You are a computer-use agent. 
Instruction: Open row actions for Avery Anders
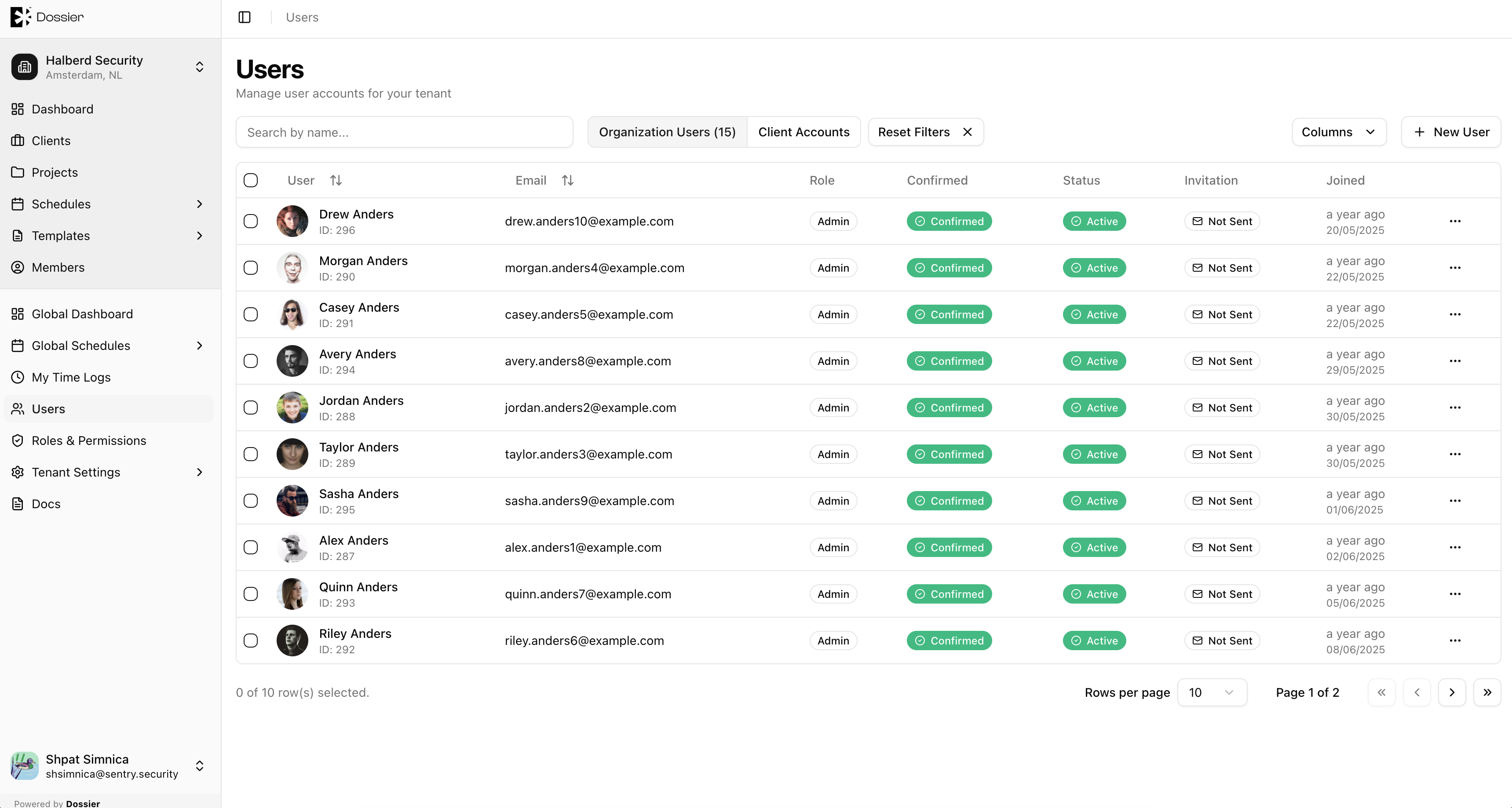click(1455, 361)
